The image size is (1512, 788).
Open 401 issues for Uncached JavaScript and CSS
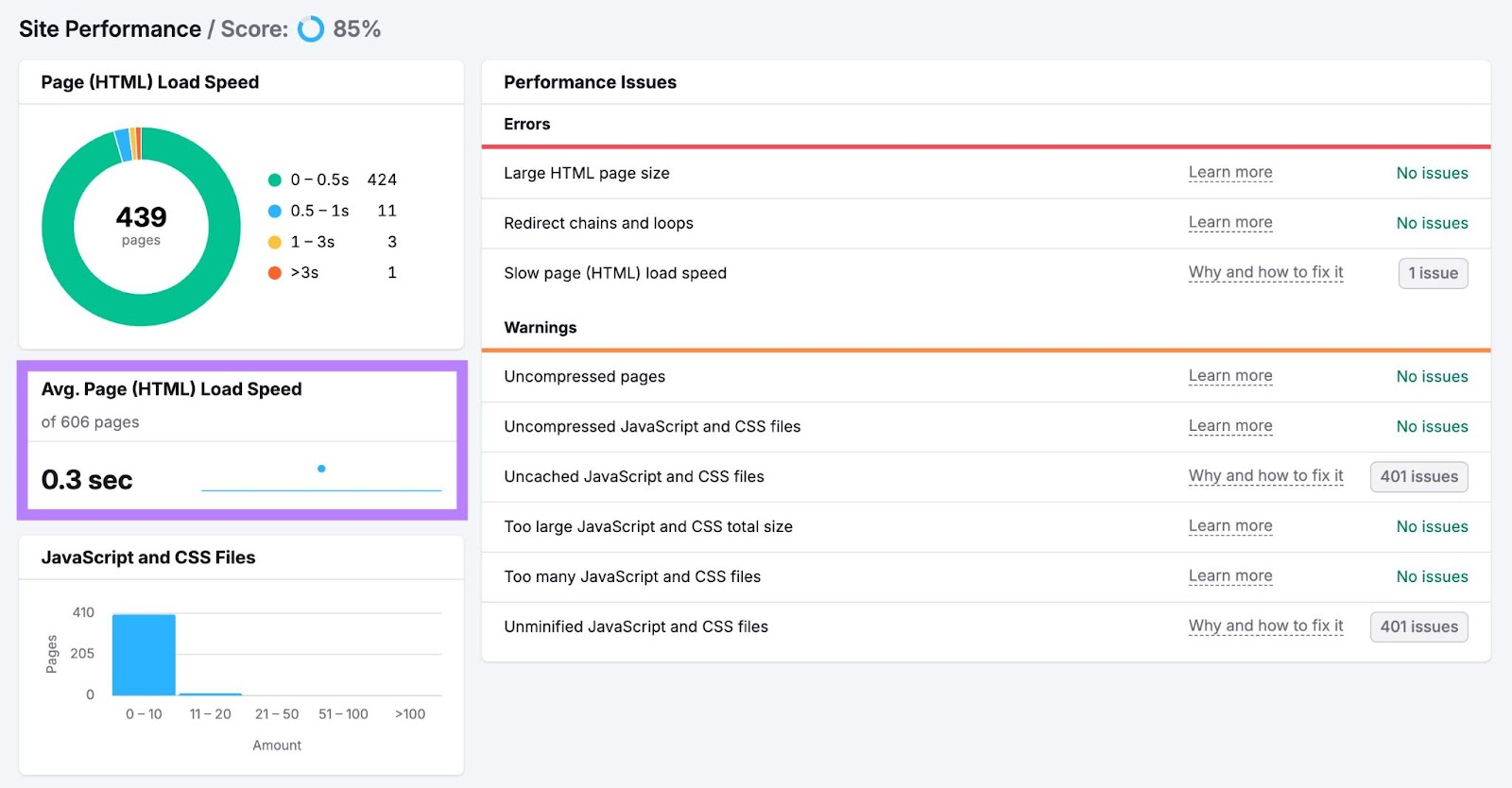(1418, 477)
